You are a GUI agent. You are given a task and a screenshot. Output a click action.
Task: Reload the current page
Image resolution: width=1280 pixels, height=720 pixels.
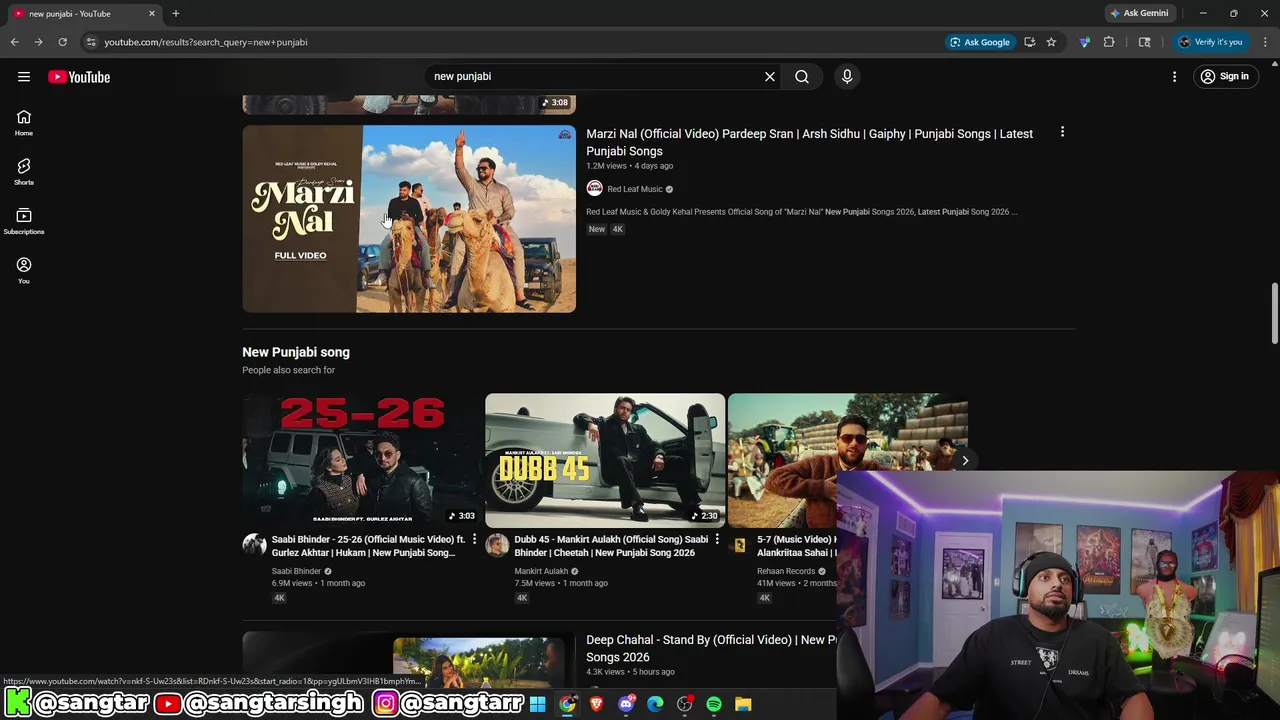[62, 42]
